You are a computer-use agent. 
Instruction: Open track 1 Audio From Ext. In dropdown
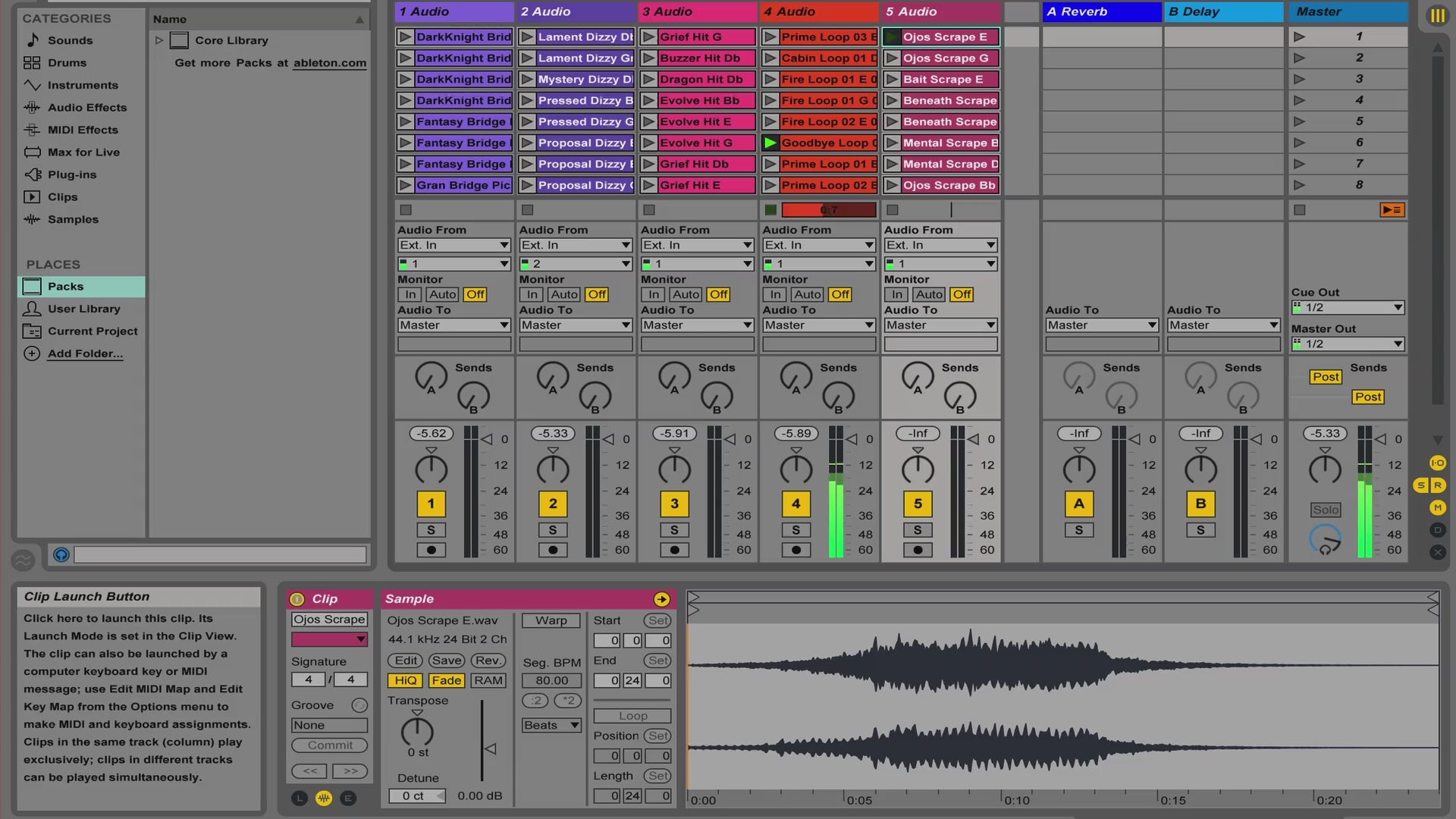coord(453,245)
